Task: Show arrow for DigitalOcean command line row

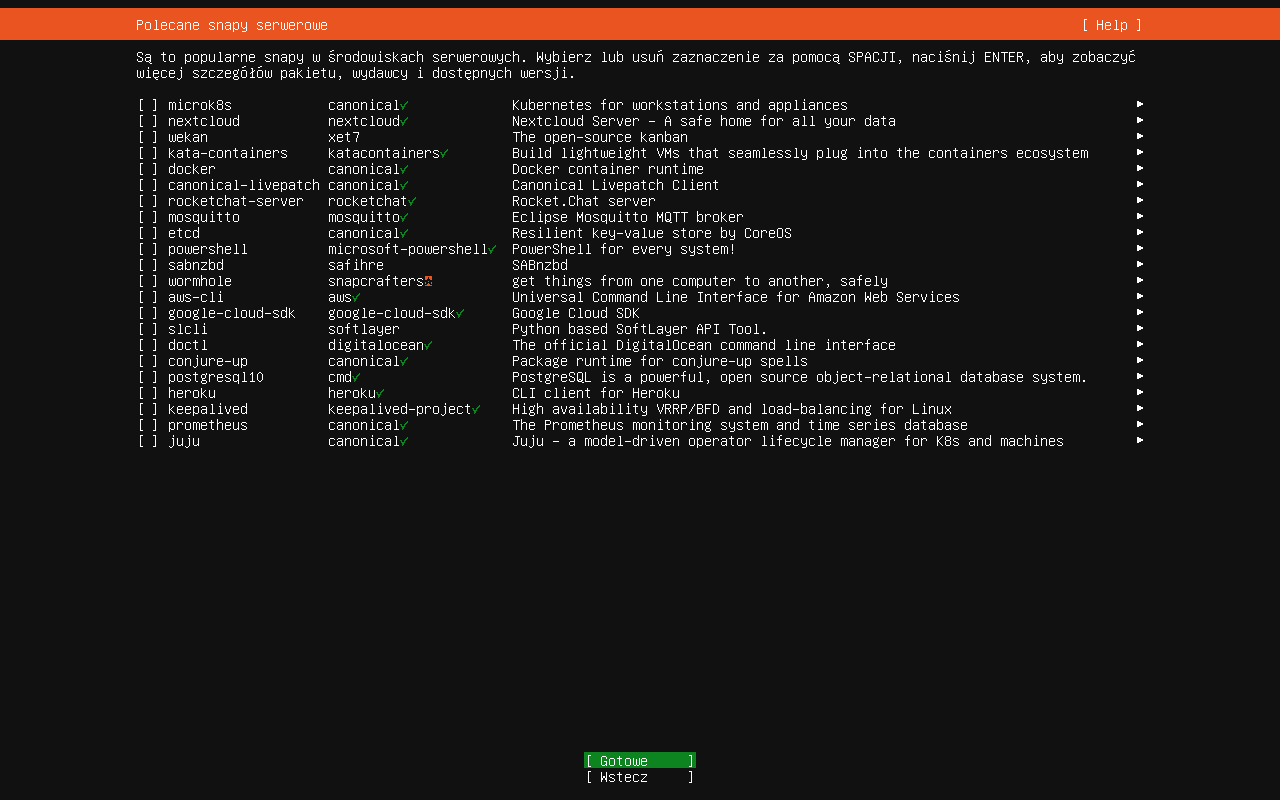Action: click(1140, 344)
